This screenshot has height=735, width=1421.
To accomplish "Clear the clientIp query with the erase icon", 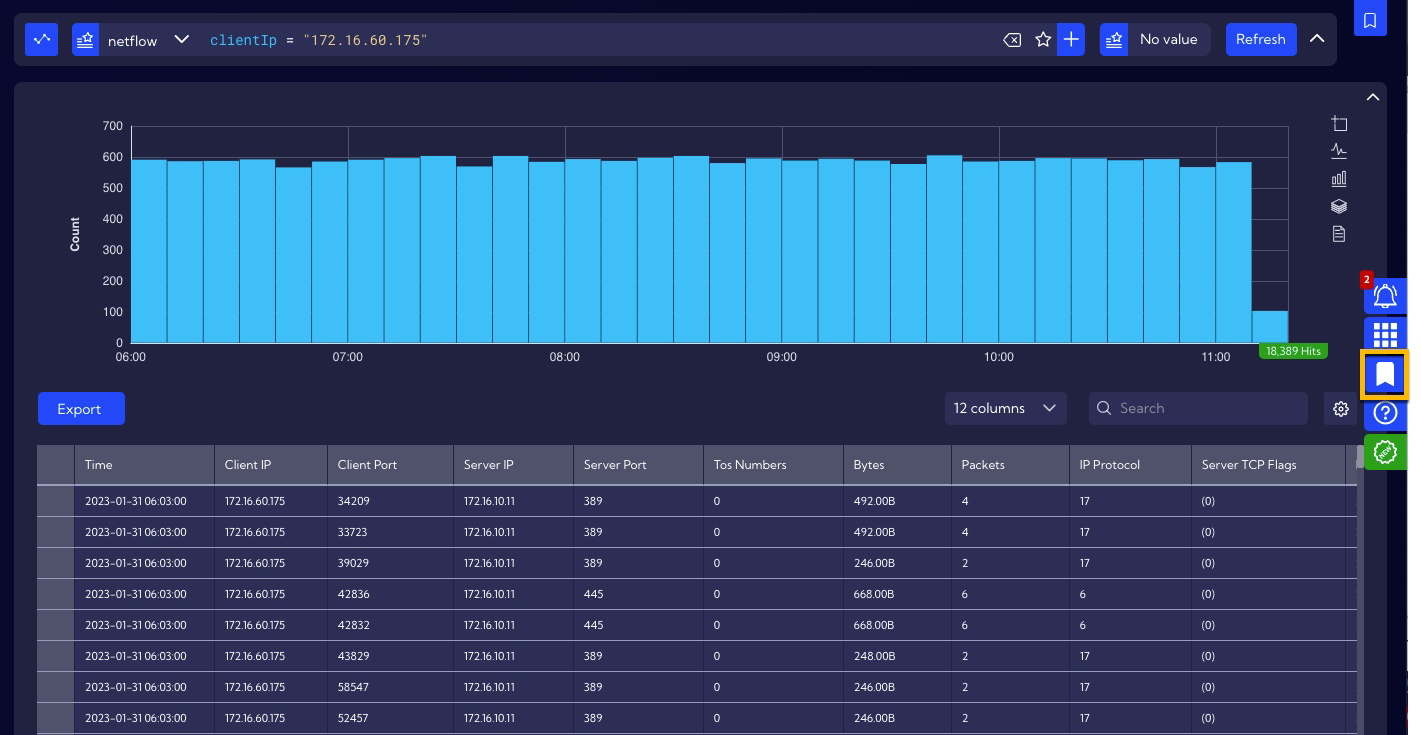I will tap(1012, 40).
